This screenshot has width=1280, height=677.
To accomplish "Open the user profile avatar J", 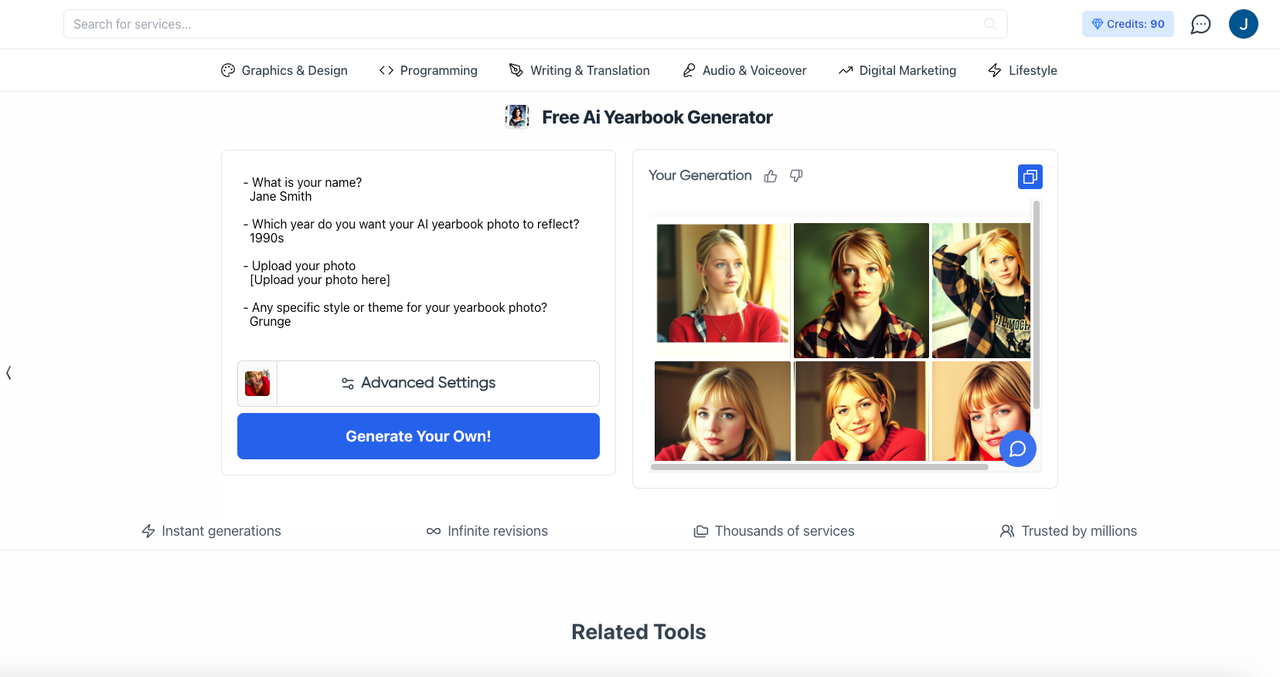I will pos(1243,24).
